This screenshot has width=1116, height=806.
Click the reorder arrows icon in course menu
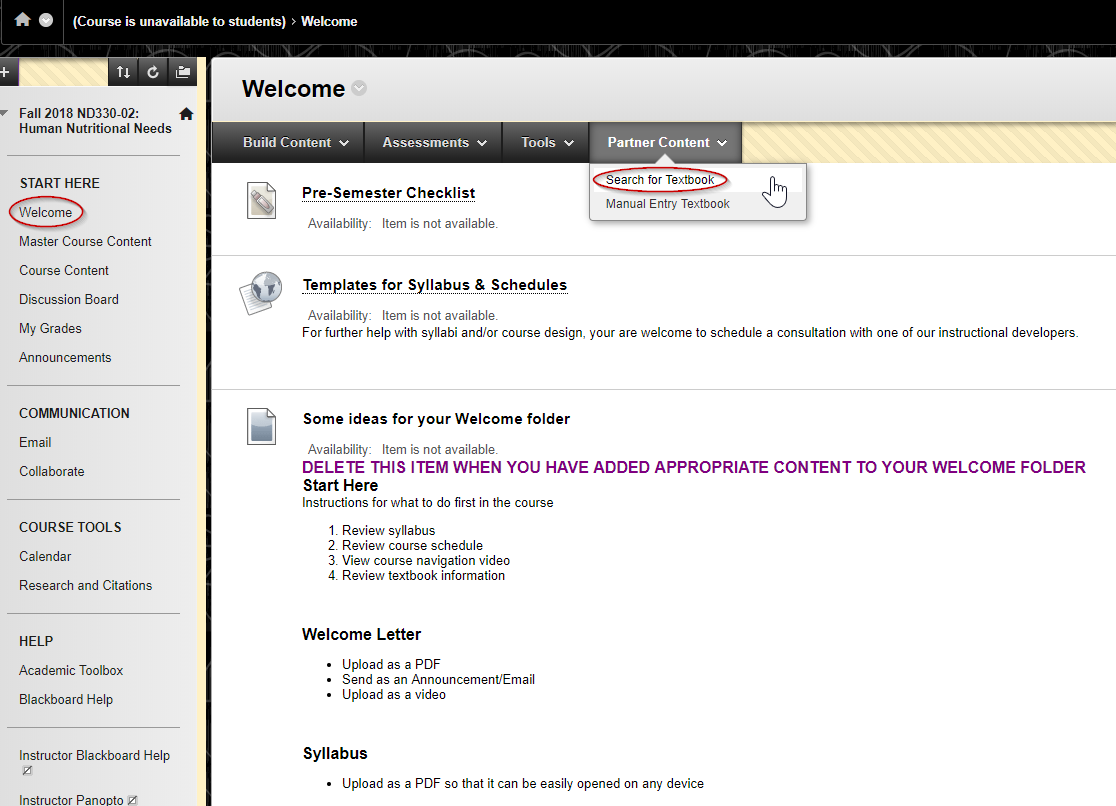(123, 72)
